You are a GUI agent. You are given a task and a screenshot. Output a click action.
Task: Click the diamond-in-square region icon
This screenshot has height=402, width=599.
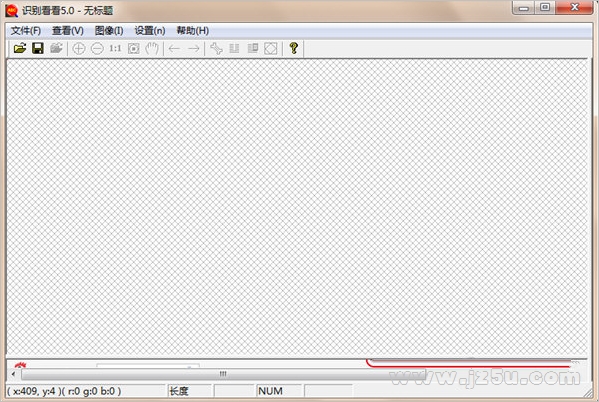tap(270, 49)
